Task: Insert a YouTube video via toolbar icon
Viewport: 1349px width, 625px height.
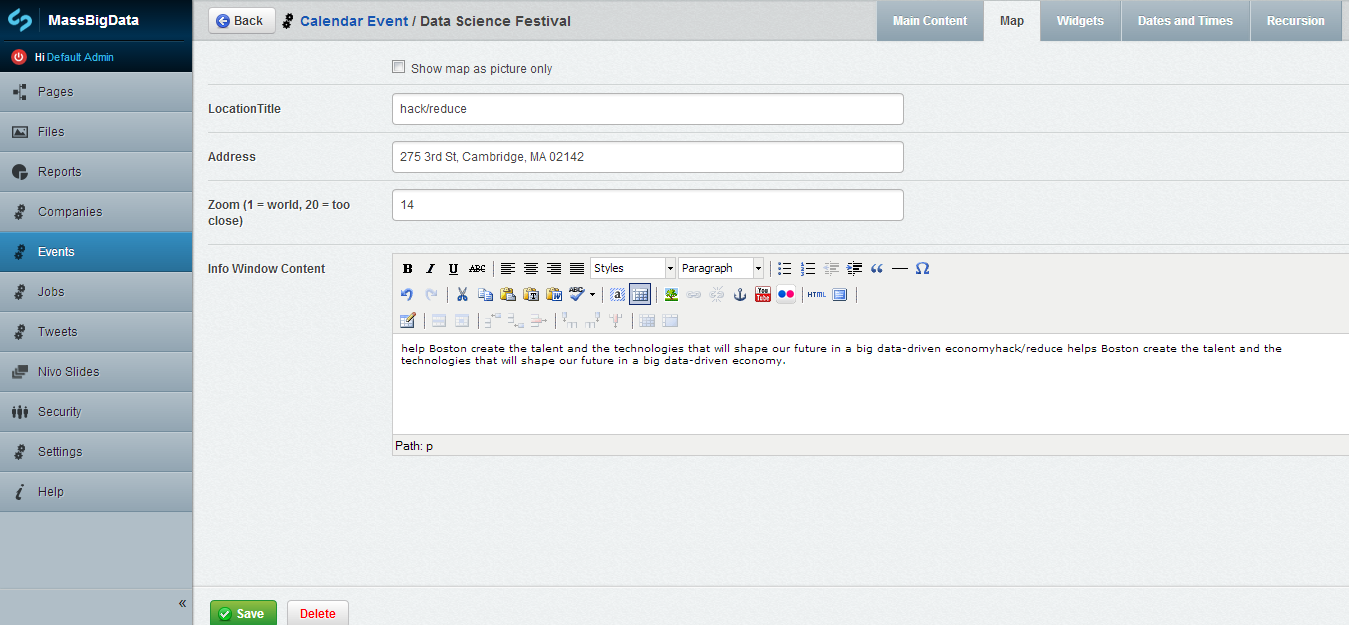Action: (x=763, y=295)
